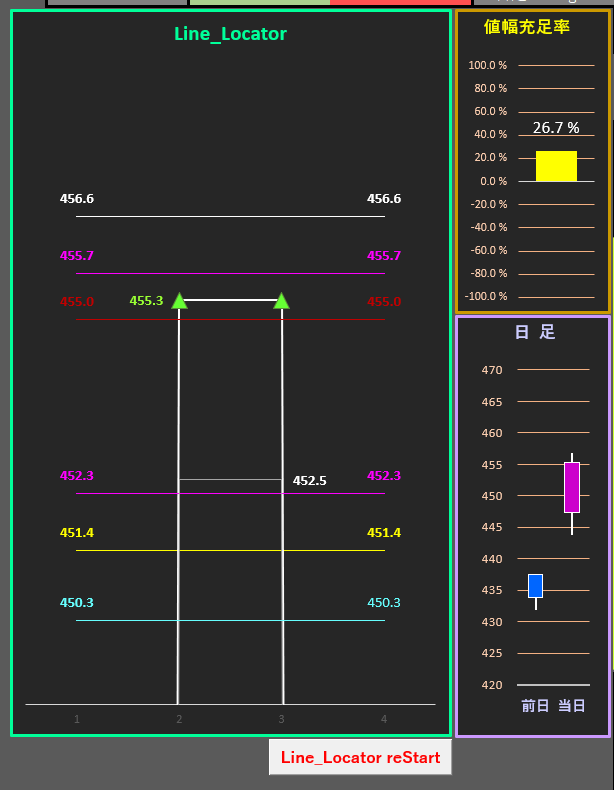Click the 前日 axis label

[535, 705]
